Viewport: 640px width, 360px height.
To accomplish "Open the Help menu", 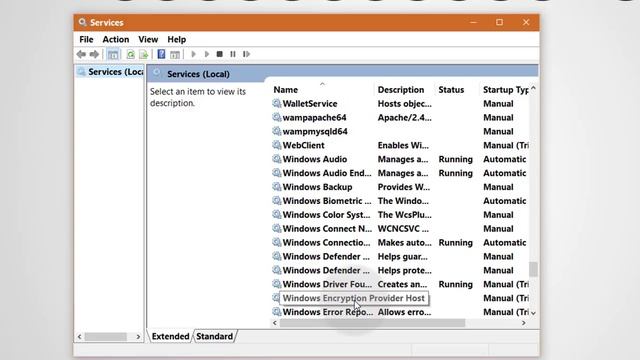I will coord(176,39).
